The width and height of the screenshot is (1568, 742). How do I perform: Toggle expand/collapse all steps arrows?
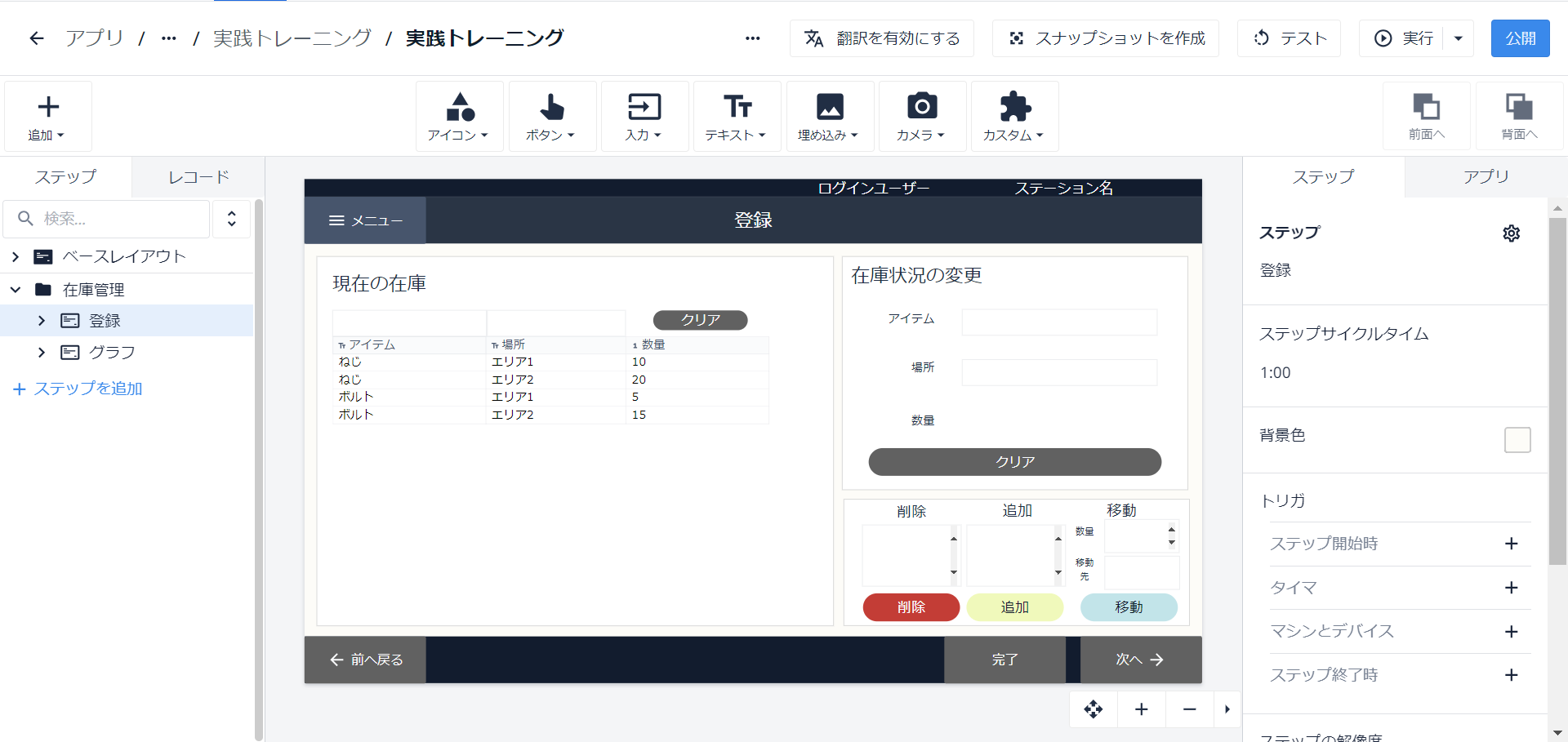coord(232,219)
